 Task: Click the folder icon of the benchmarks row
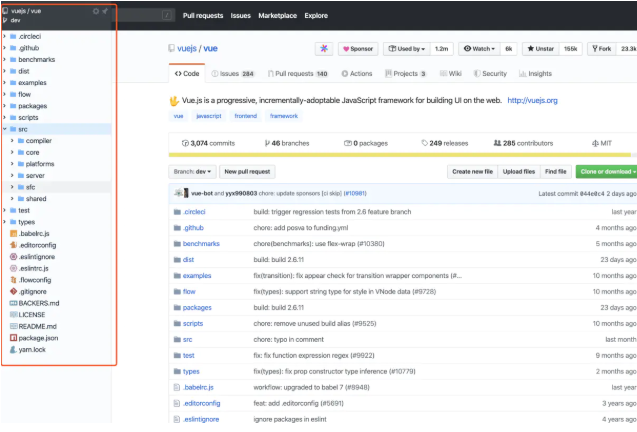tap(177, 244)
